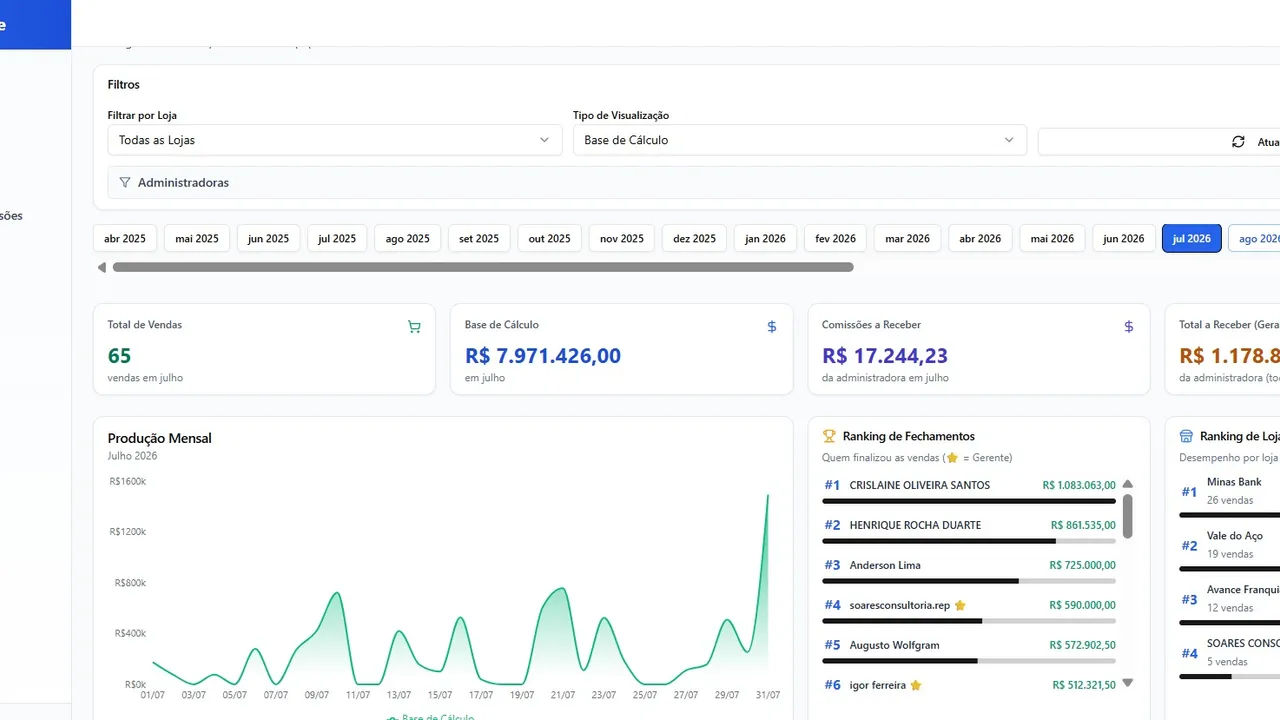Click the store icon beside Ranking de Lojas
1280x720 pixels.
coord(1186,436)
